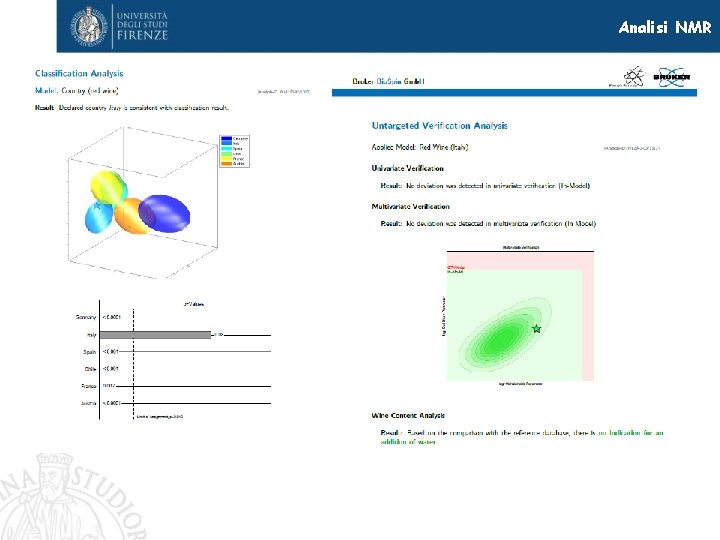Click the yellow France legend swatch
The width and height of the screenshot is (720, 540).
coord(226,158)
